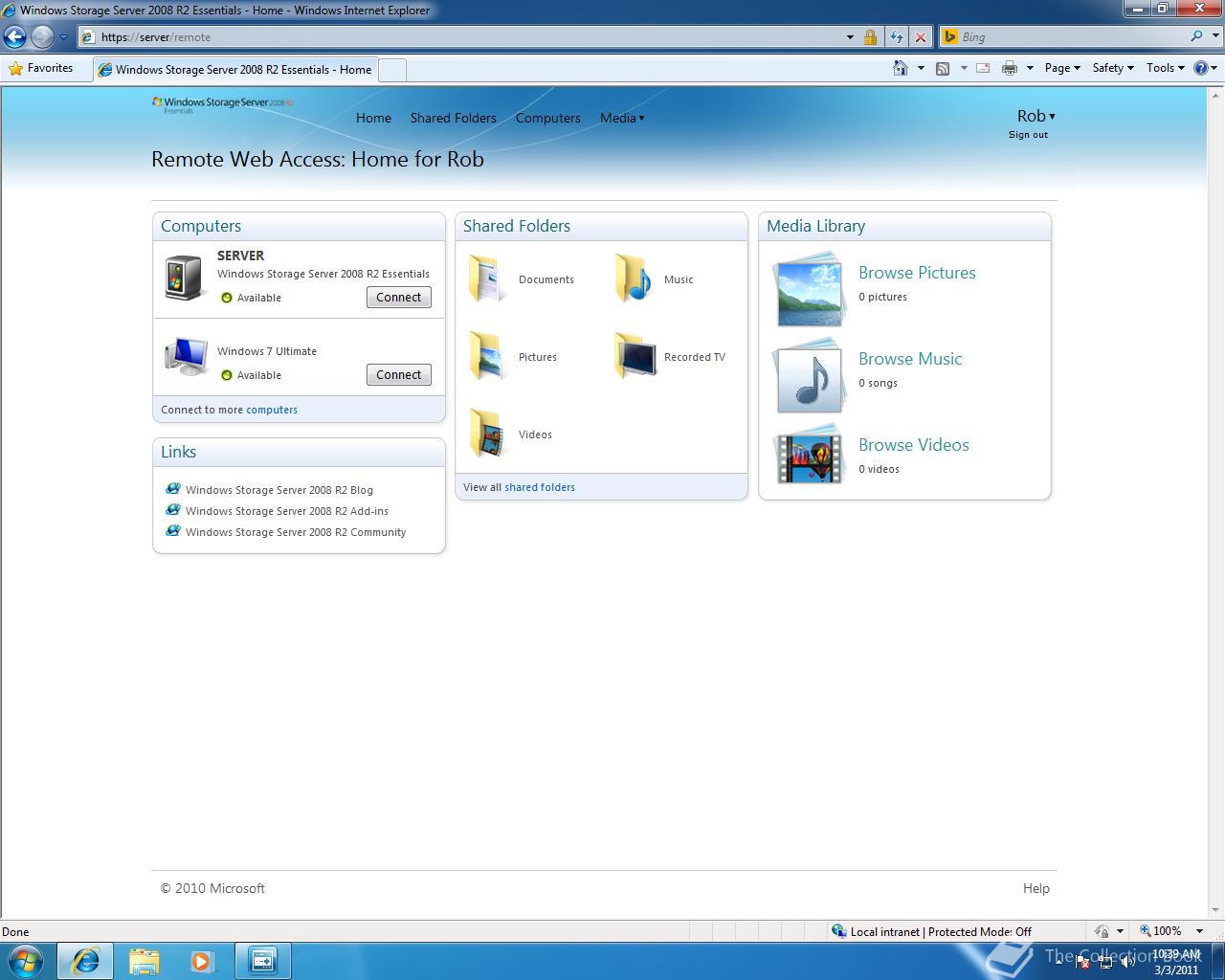Click the Internet Explorer taskbar icon
This screenshot has width=1225, height=980.
click(x=85, y=960)
